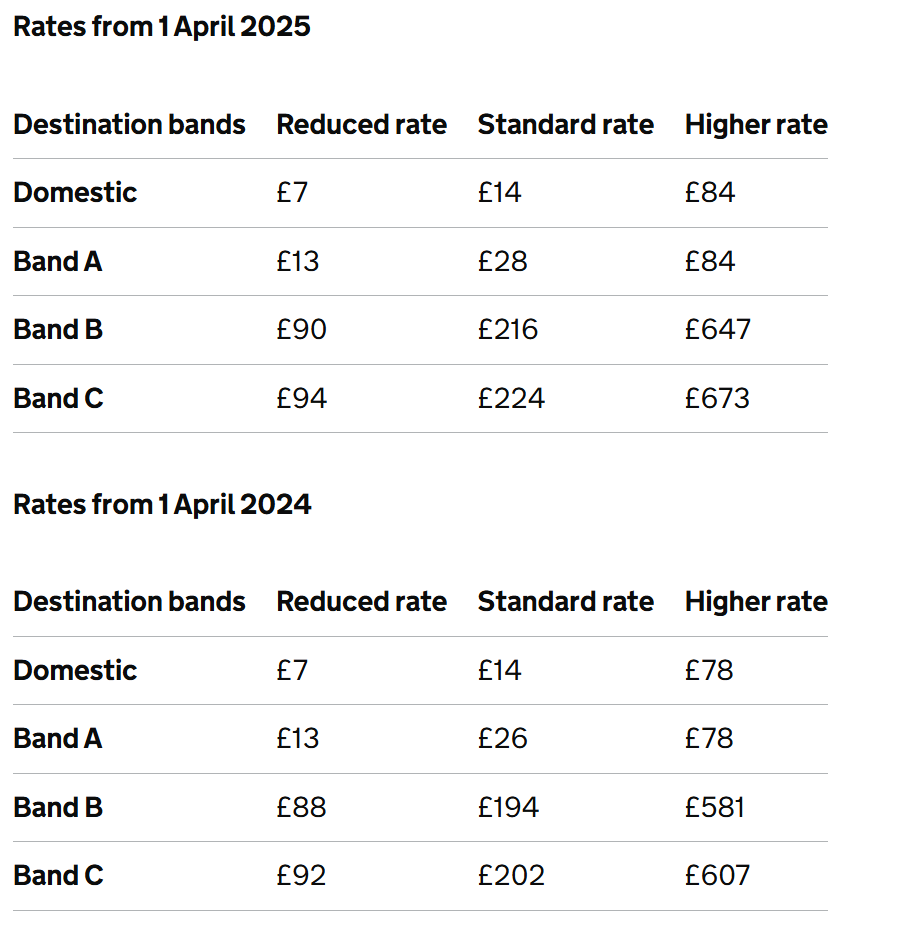
Task: Select the 2025 Band B reduced rate £90
Action: pos(301,330)
